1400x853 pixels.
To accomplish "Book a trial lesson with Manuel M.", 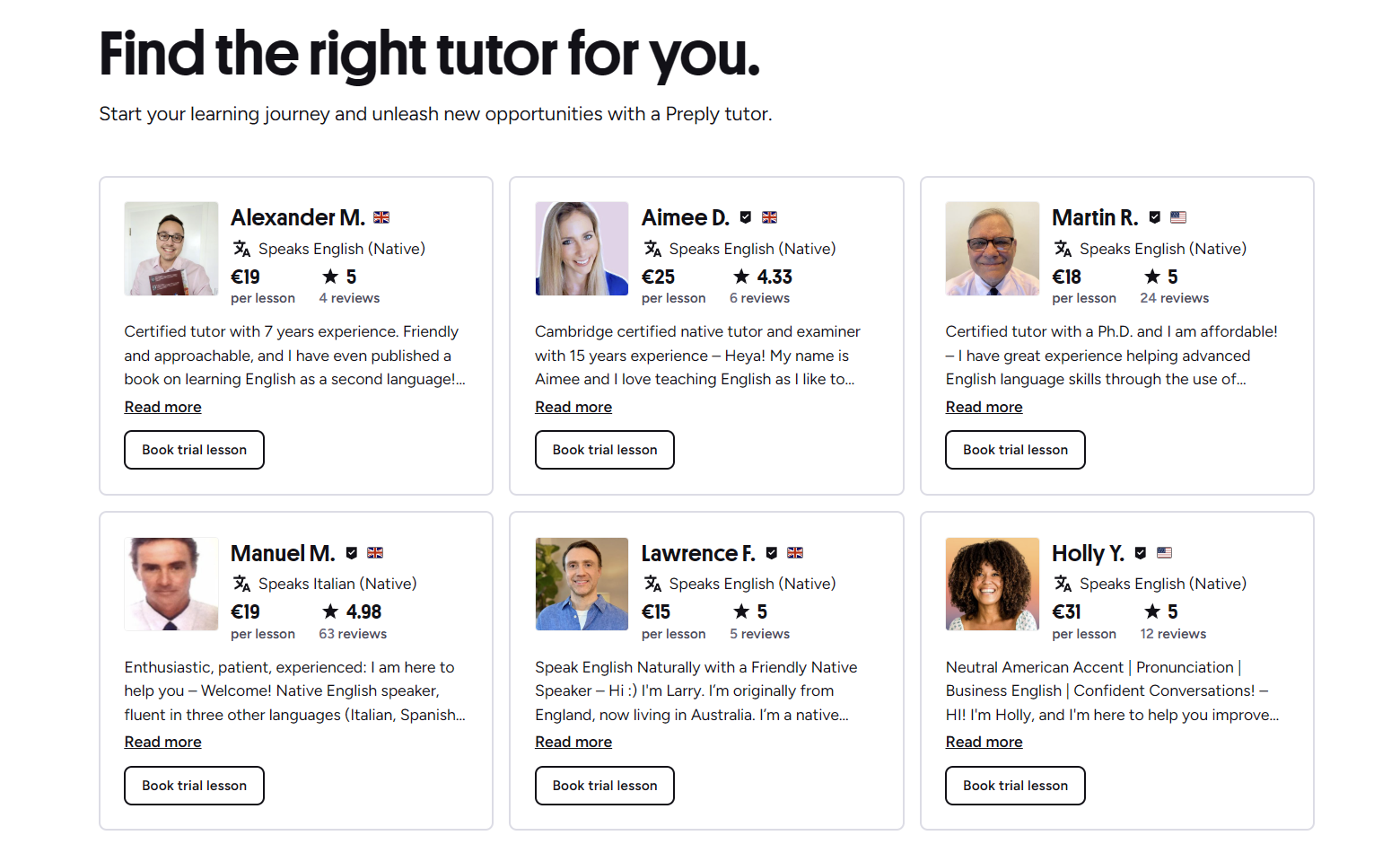I will pos(194,785).
